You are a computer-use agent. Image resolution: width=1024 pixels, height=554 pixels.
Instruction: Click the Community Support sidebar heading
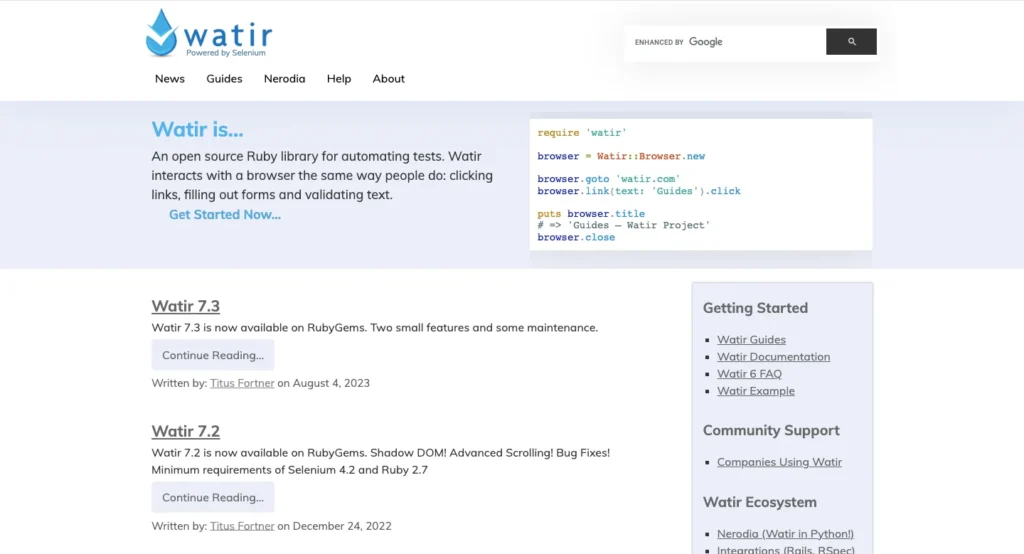point(771,431)
